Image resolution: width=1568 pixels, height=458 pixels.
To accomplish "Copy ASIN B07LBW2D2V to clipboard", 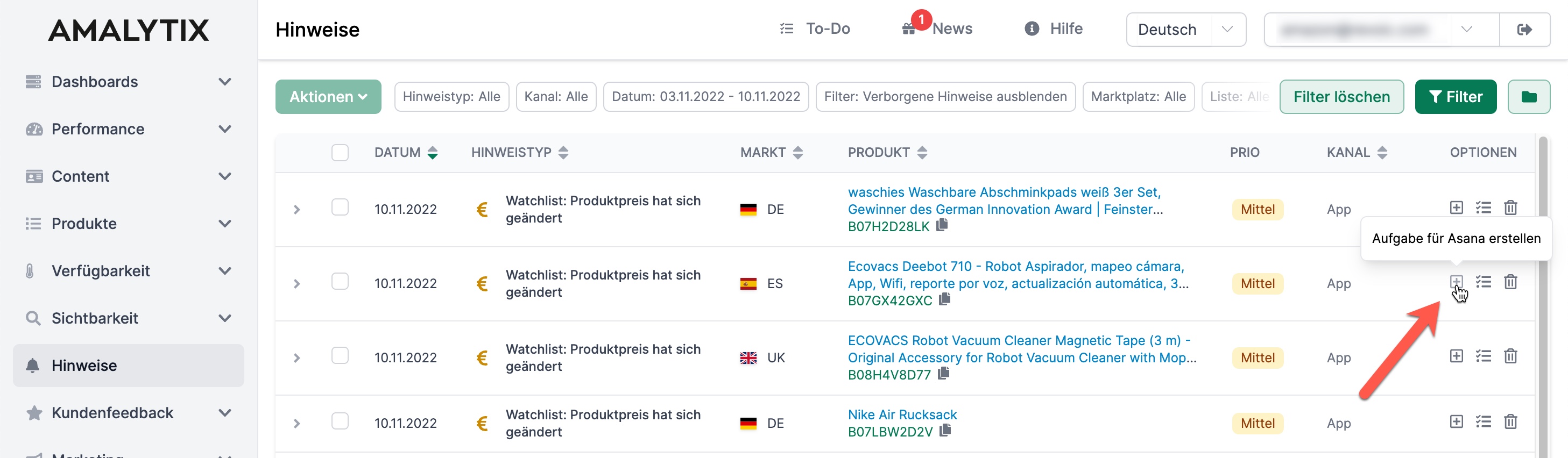I will (x=944, y=431).
